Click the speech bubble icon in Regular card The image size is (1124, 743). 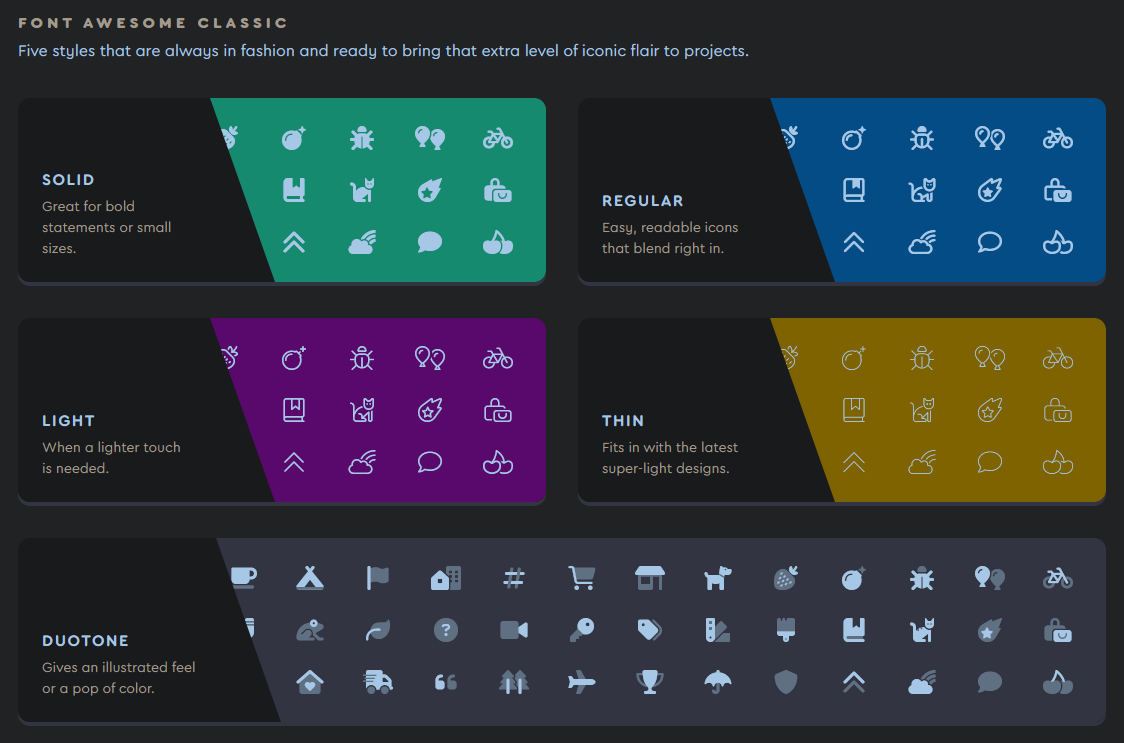click(x=989, y=242)
